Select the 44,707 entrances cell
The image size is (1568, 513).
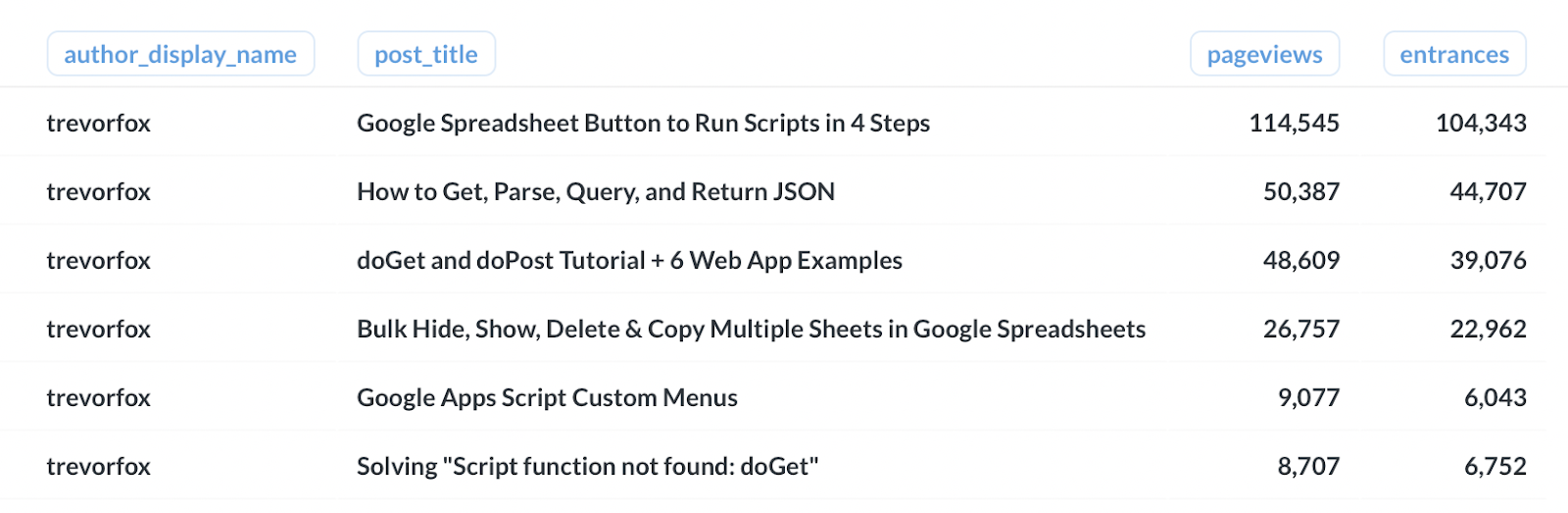point(1488,192)
